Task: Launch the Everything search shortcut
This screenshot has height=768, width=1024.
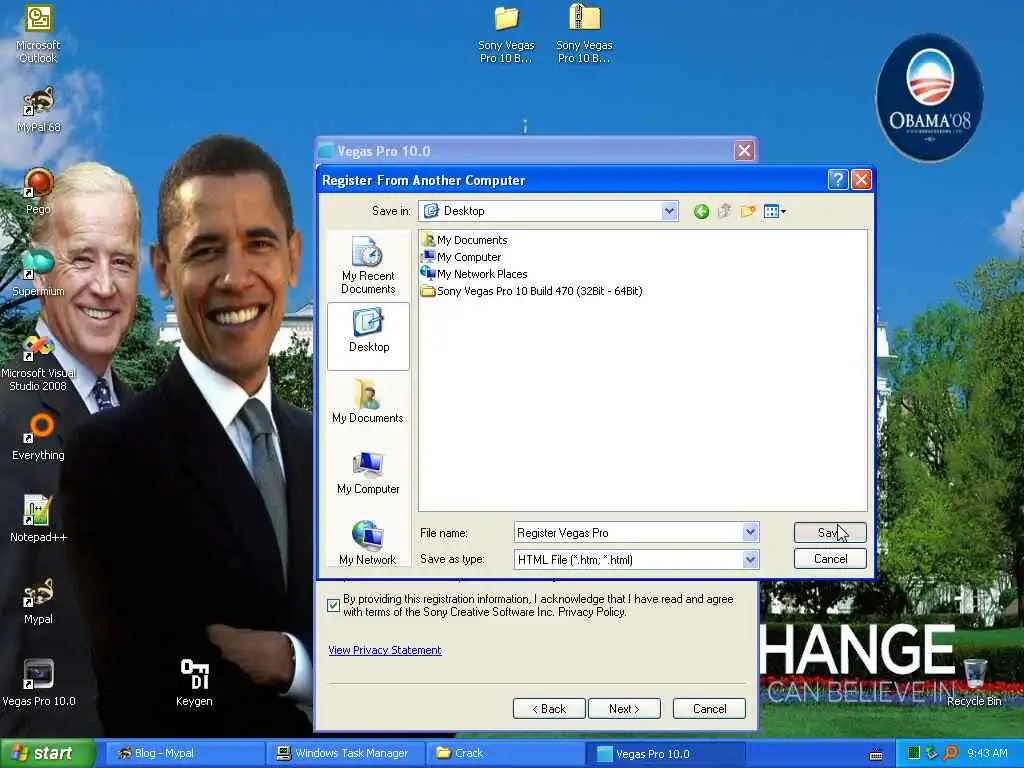Action: (x=38, y=436)
